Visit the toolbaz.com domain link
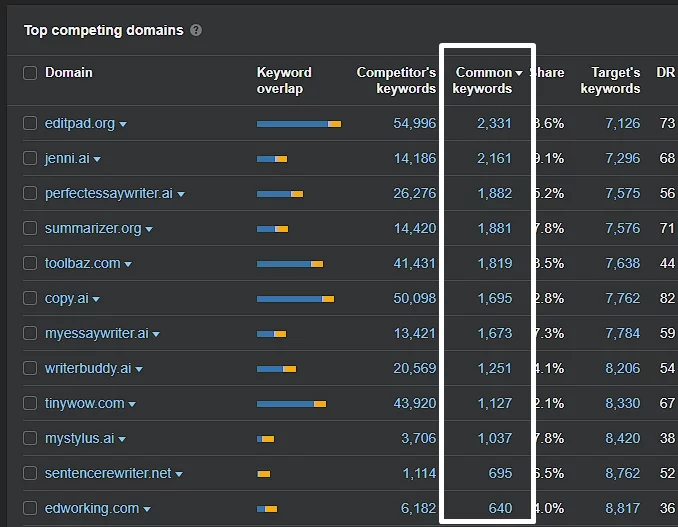The width and height of the screenshot is (678, 527). click(83, 263)
